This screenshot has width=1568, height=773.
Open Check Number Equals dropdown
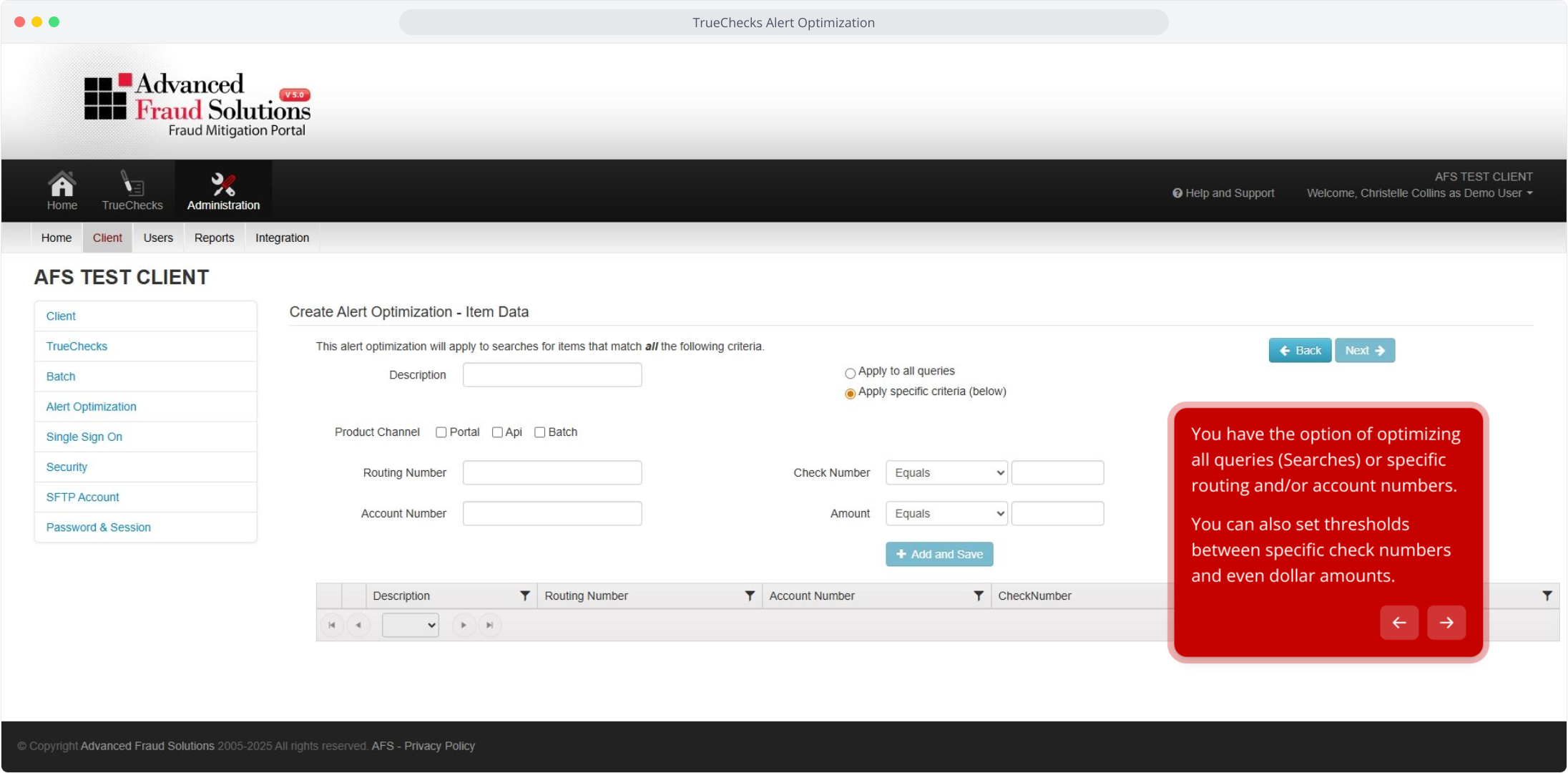coord(946,473)
